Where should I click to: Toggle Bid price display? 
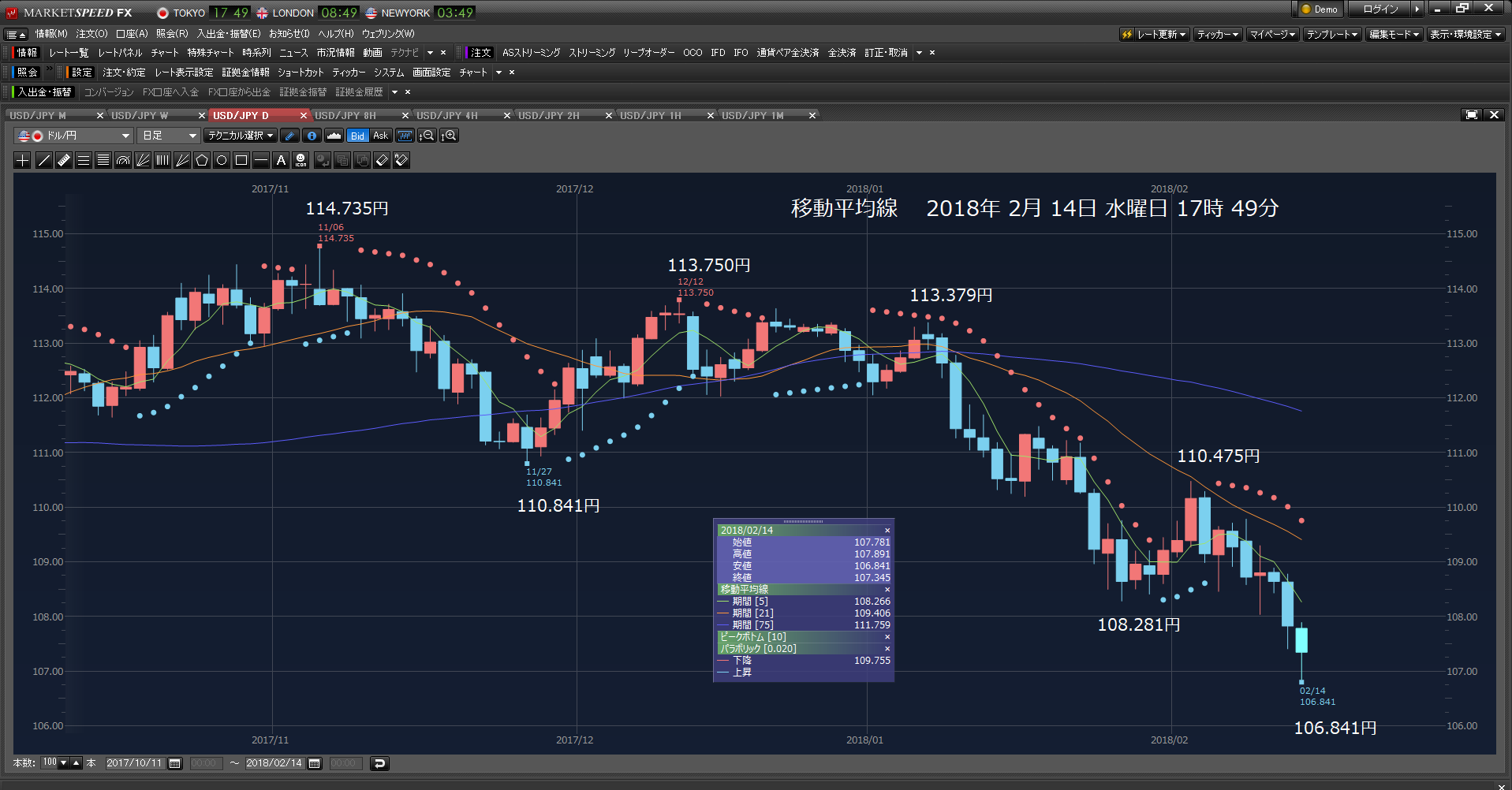coord(358,136)
